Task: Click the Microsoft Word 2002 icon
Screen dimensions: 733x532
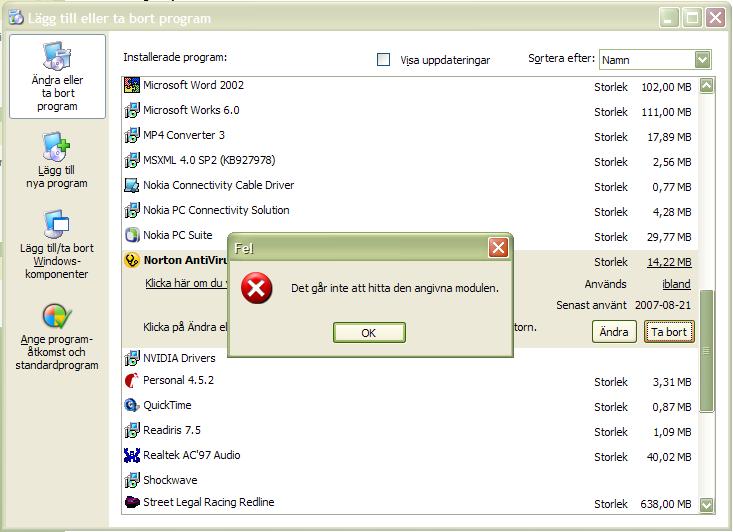Action: (132, 85)
